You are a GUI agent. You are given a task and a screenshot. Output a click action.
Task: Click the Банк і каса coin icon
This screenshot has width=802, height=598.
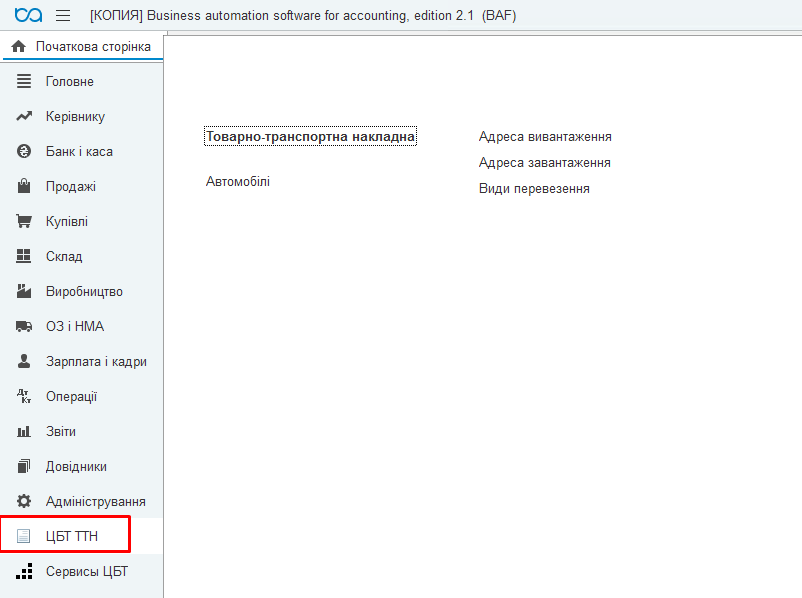[x=25, y=152]
